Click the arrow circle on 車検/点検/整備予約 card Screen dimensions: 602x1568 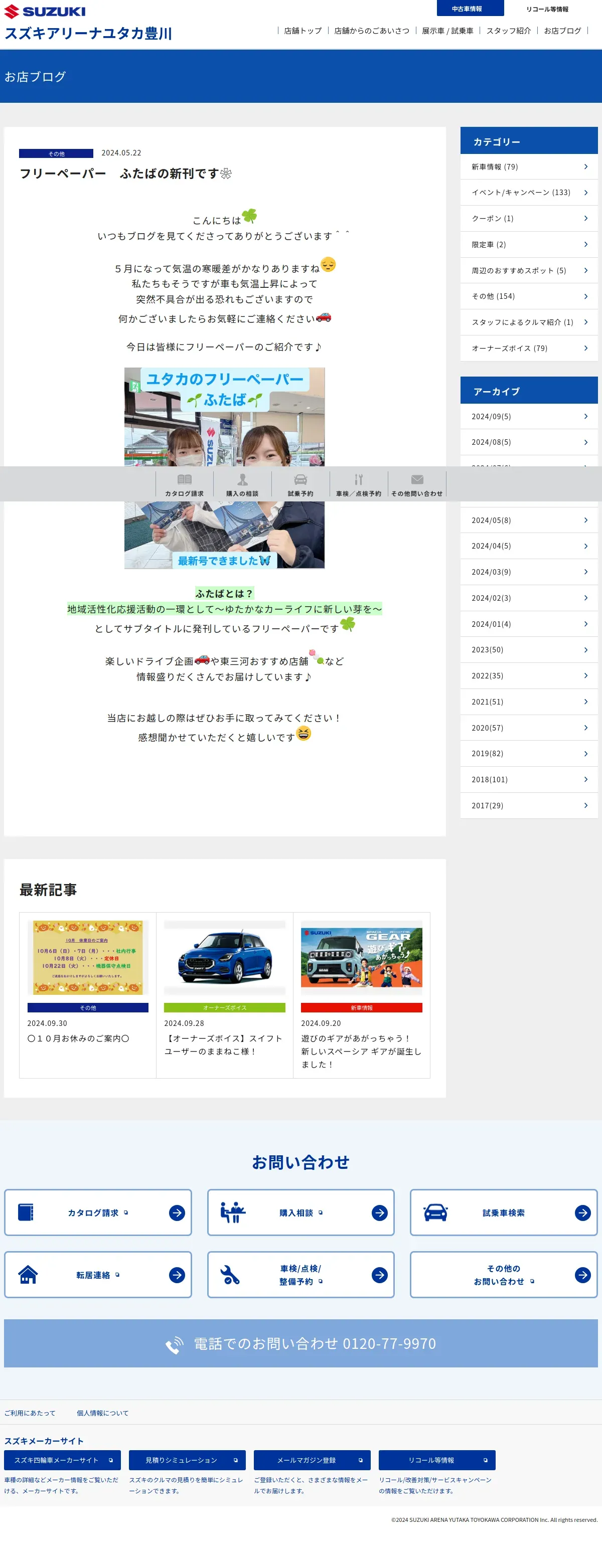click(380, 1275)
